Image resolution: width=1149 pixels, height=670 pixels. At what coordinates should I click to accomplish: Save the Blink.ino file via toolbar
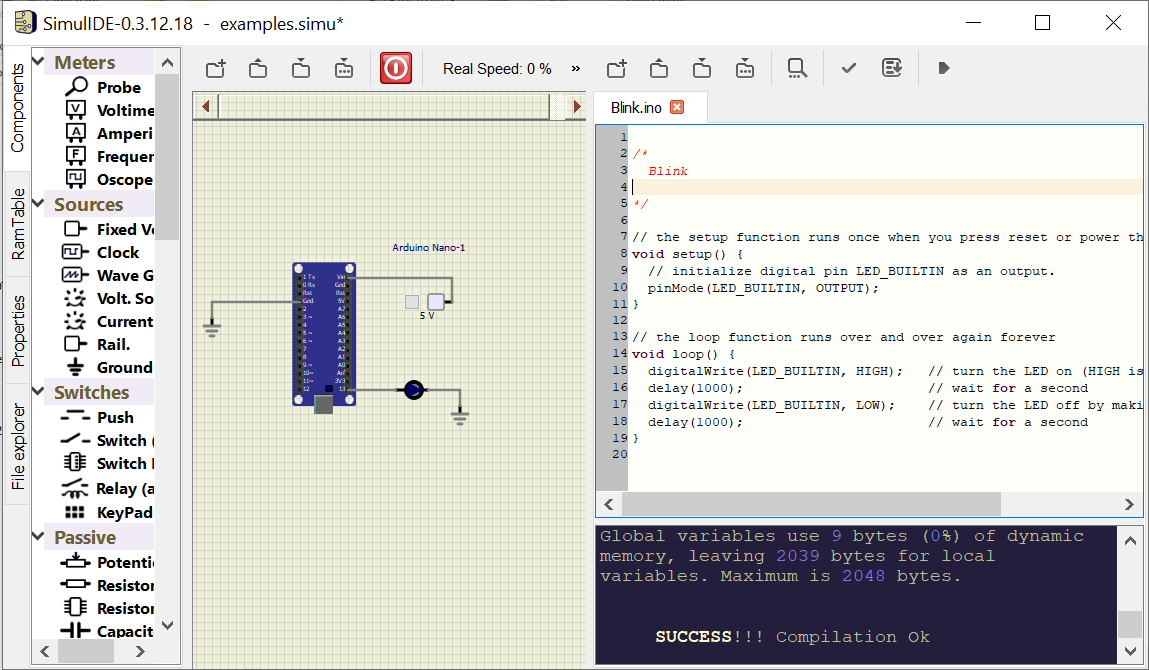pos(702,69)
